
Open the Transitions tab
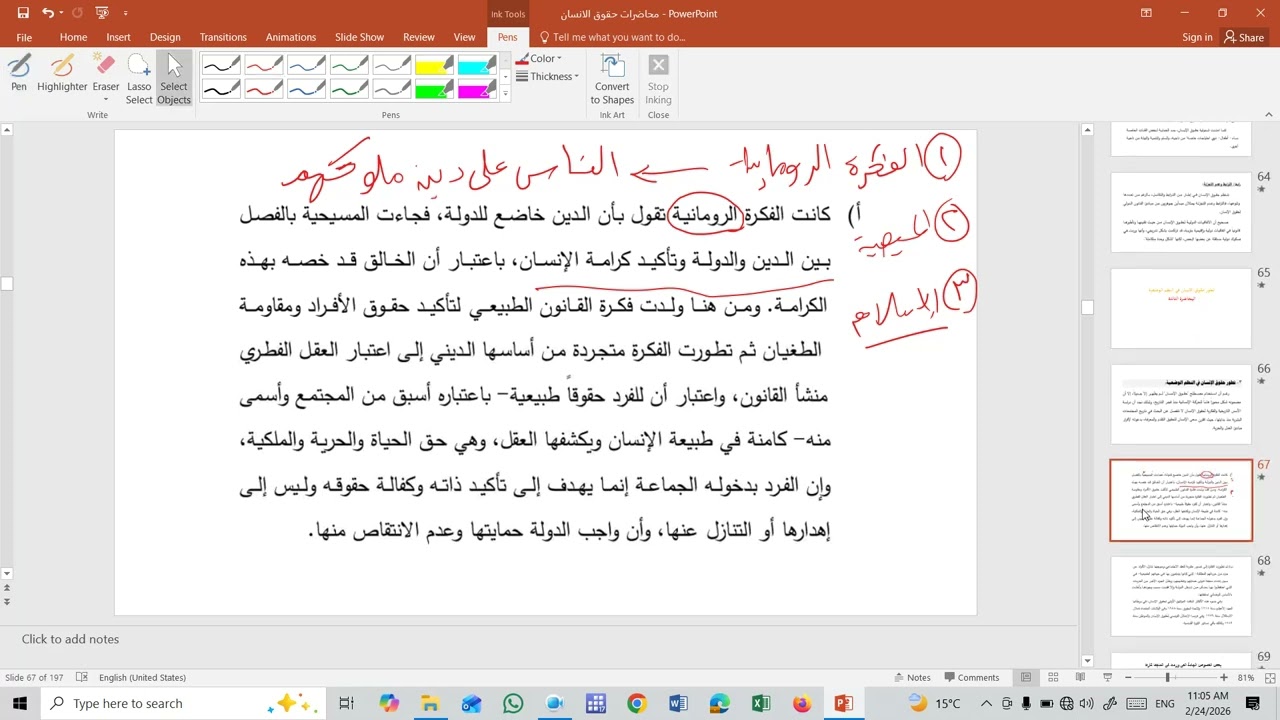tap(223, 37)
